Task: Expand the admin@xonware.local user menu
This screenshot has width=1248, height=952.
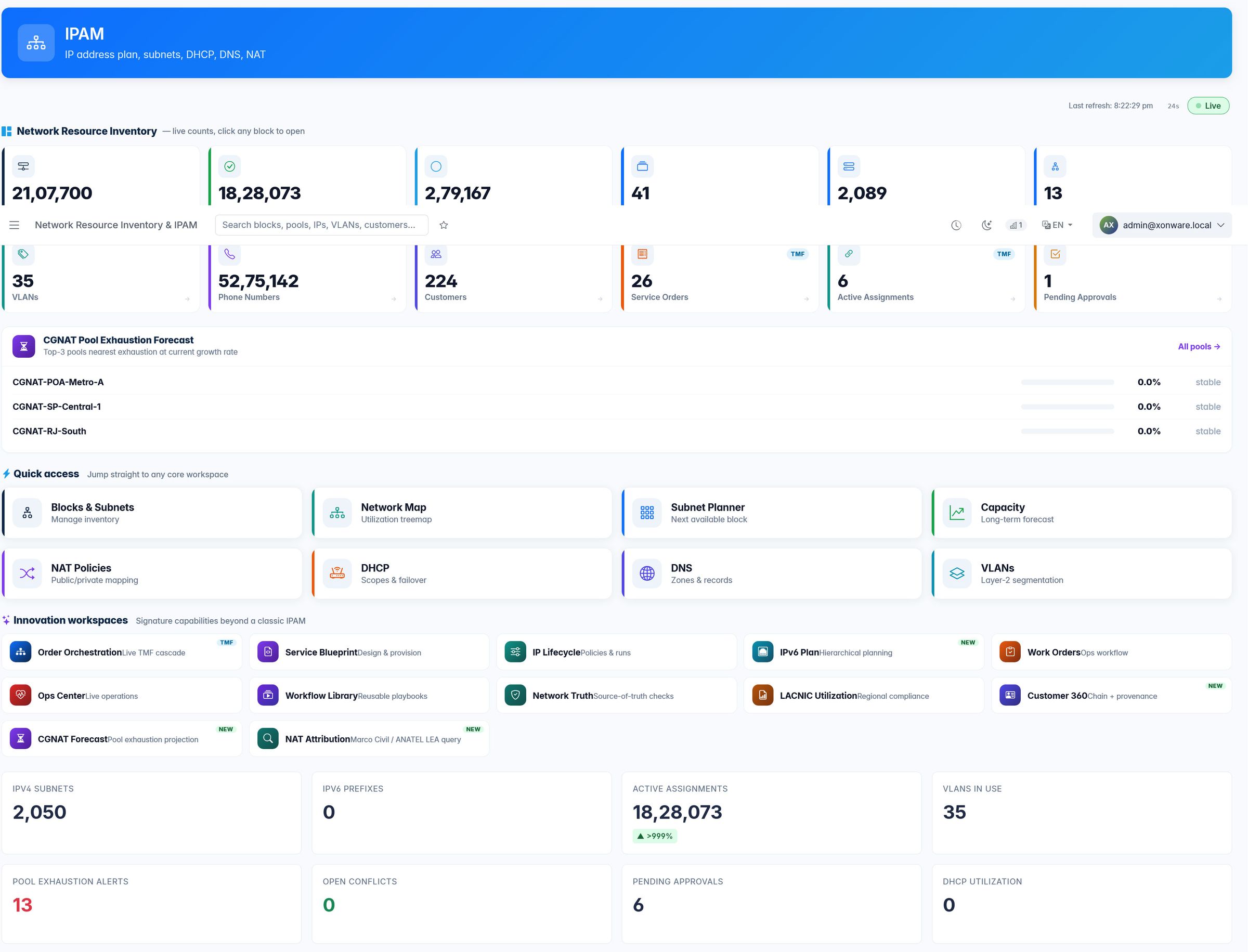Action: pyautogui.click(x=1162, y=225)
